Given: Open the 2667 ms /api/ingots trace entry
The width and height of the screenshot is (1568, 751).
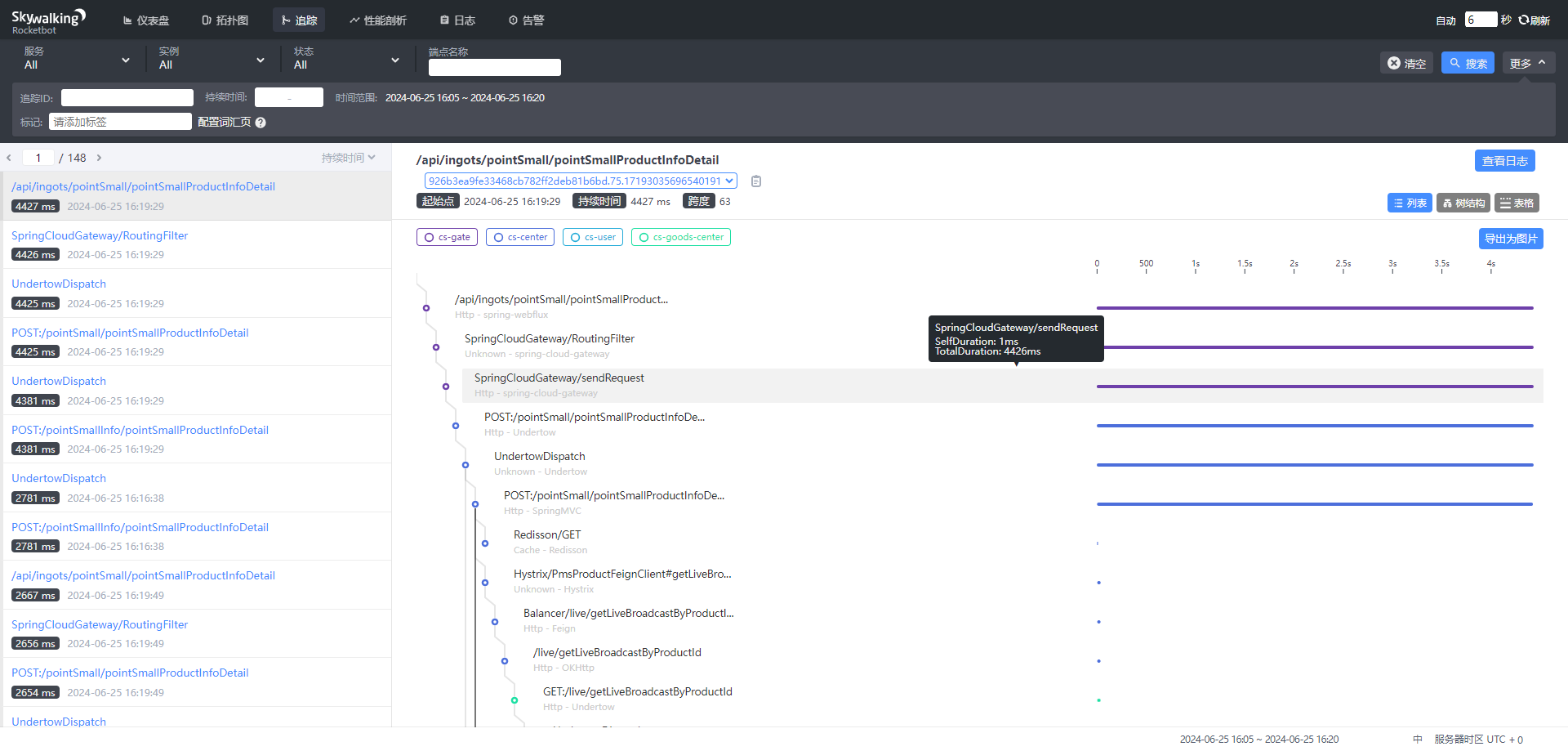Looking at the screenshot, I should (196, 585).
